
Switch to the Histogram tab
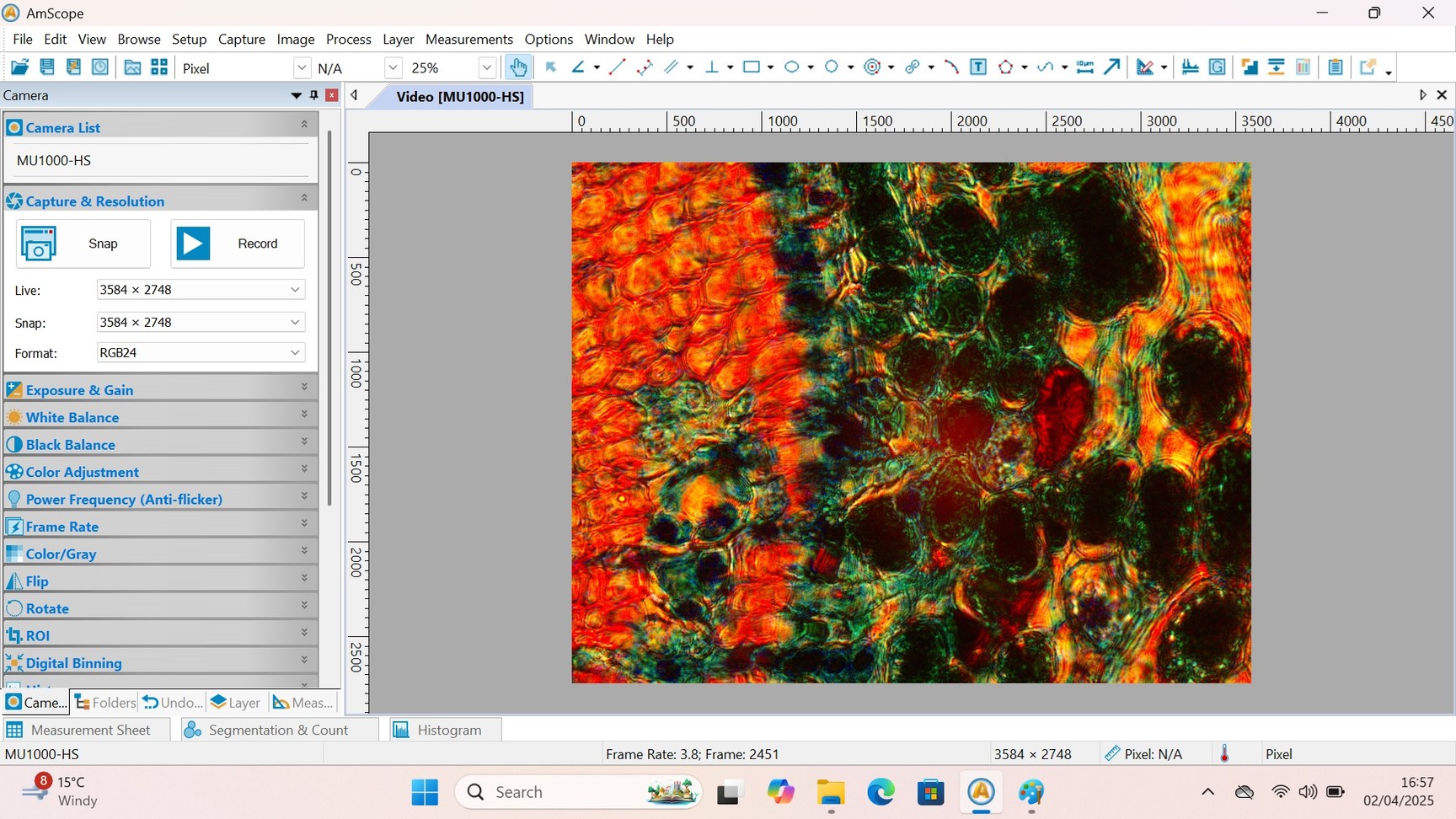(447, 730)
